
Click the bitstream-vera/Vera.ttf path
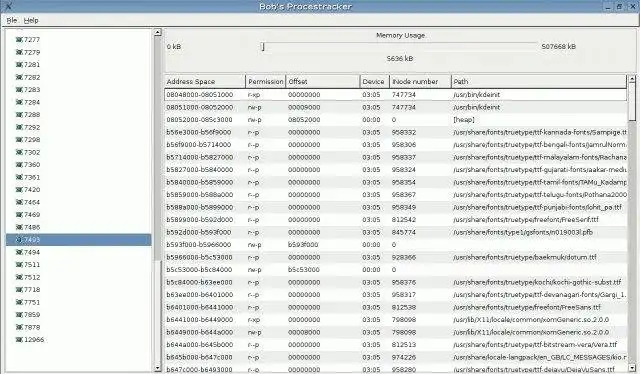click(535, 345)
